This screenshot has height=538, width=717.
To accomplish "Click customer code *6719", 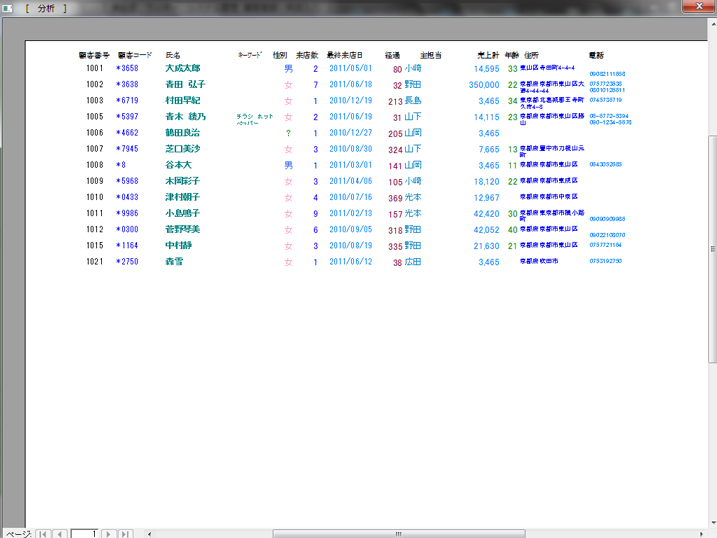I will tap(127, 100).
